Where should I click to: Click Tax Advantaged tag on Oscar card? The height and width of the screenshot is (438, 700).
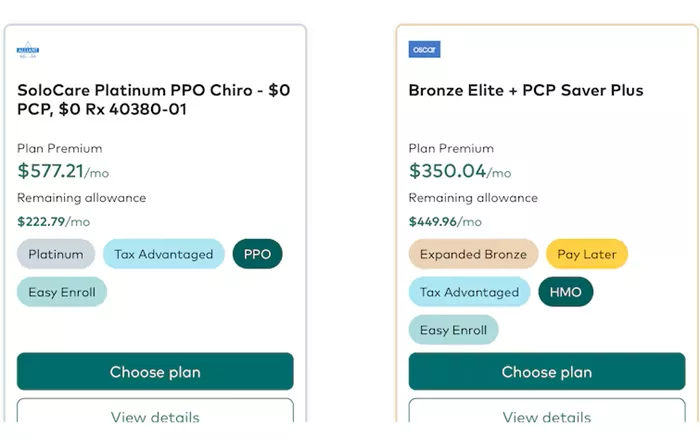(469, 292)
